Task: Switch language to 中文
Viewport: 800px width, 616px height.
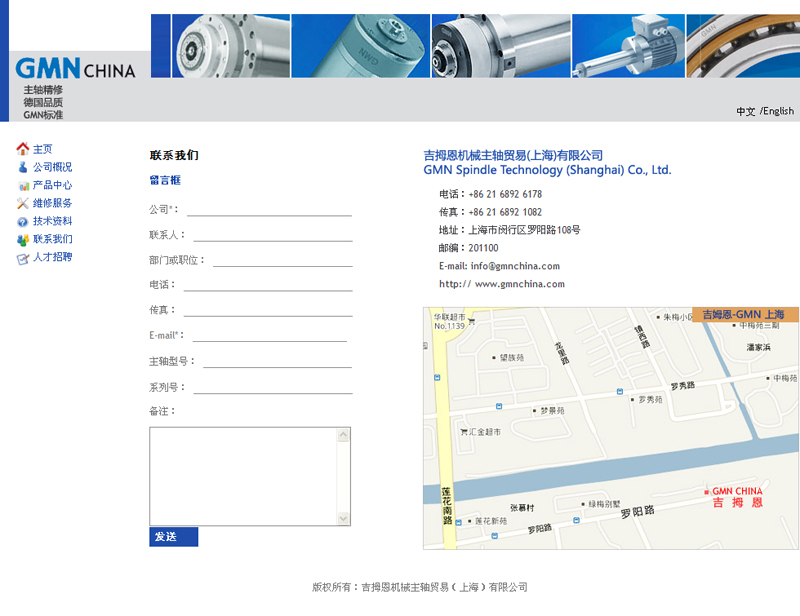Action: click(x=745, y=111)
